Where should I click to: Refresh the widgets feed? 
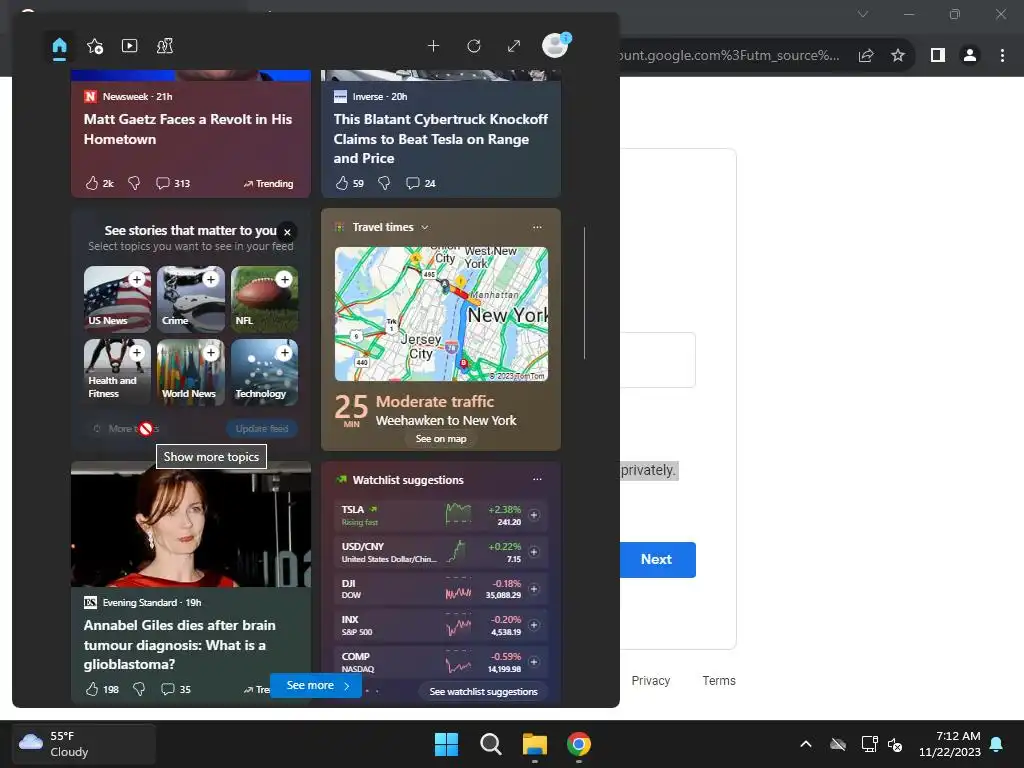coord(474,46)
